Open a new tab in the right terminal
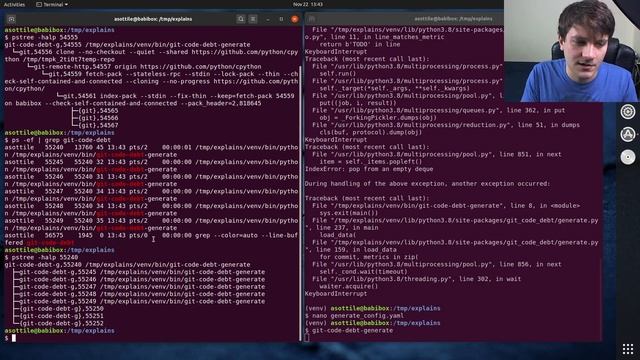The height and width of the screenshot is (360, 640). coord(311,19)
